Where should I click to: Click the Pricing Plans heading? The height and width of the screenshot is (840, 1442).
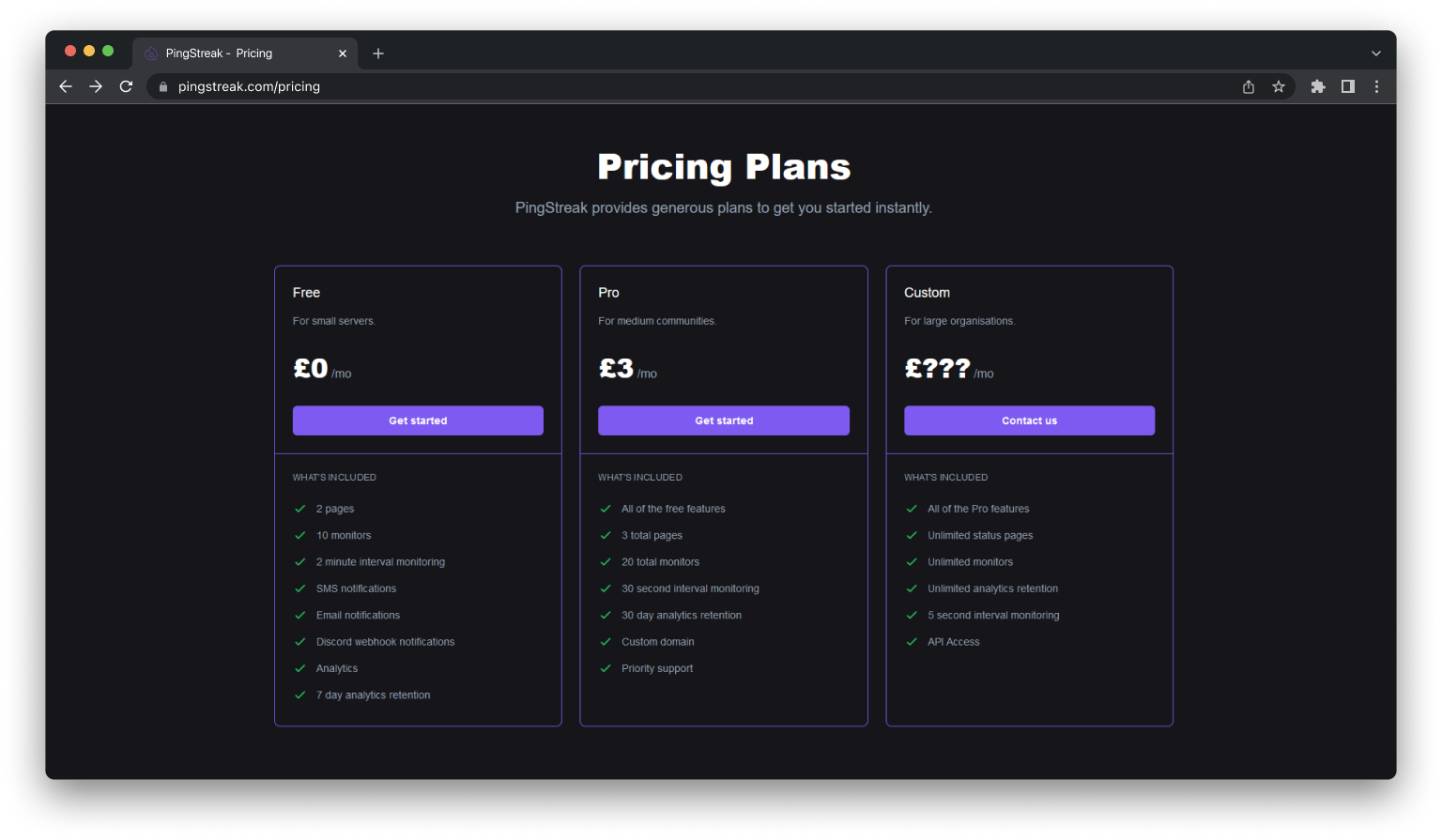coord(724,167)
